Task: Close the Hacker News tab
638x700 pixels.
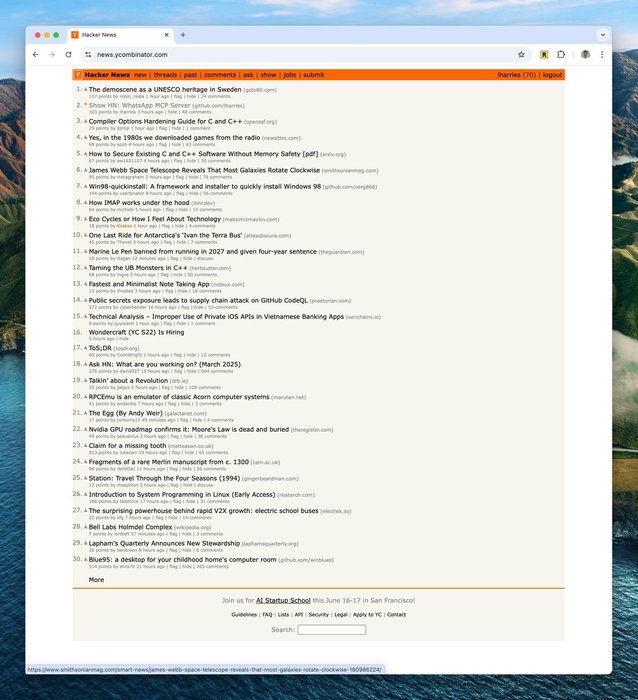Action: click(167, 35)
